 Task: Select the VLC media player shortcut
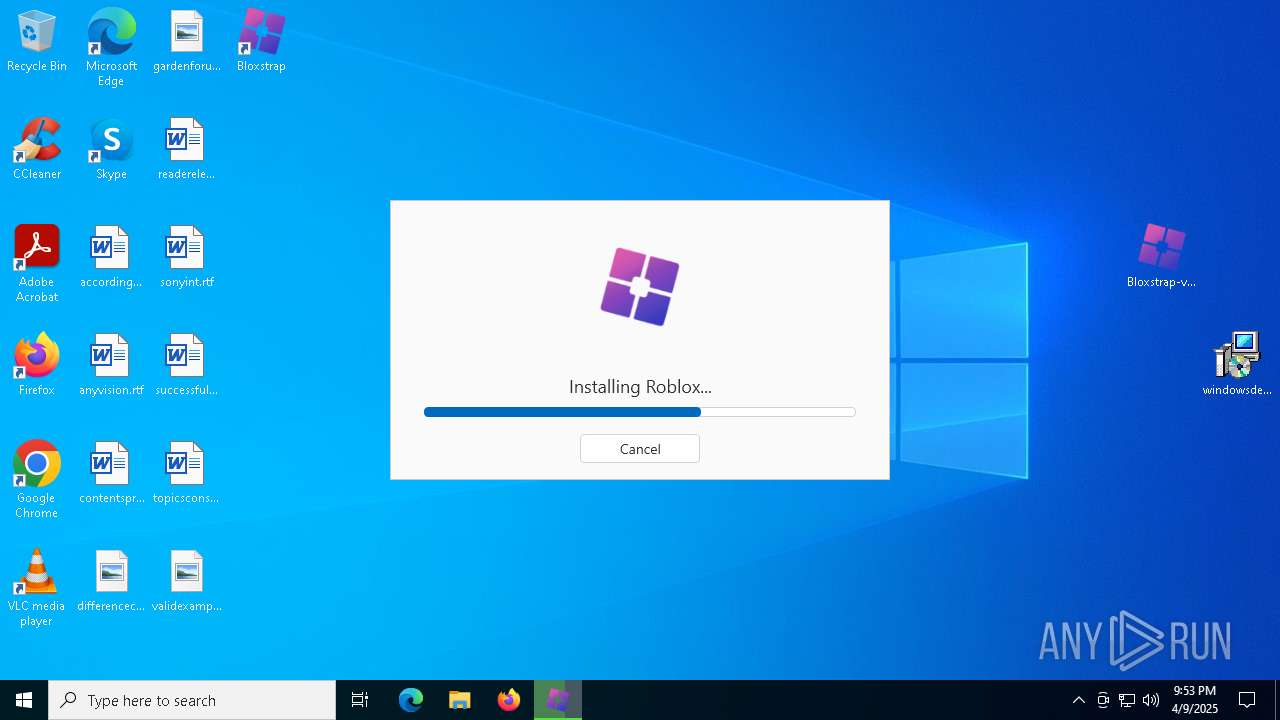[37, 588]
